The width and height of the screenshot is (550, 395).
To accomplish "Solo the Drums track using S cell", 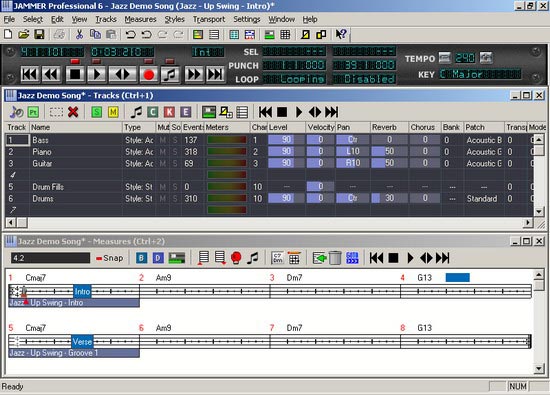I will [175, 199].
